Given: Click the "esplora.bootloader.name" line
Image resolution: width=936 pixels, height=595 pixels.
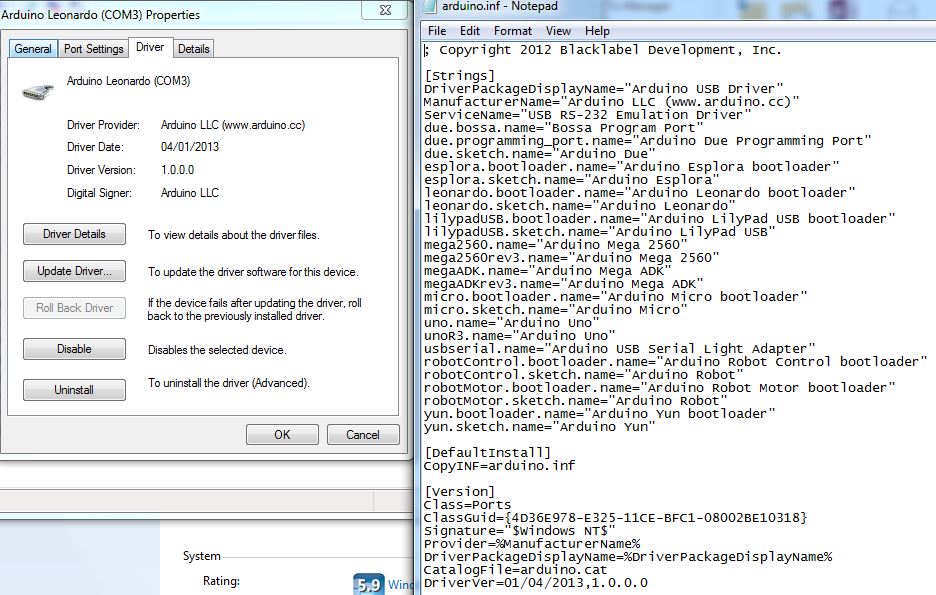Looking at the screenshot, I should pos(632,167).
